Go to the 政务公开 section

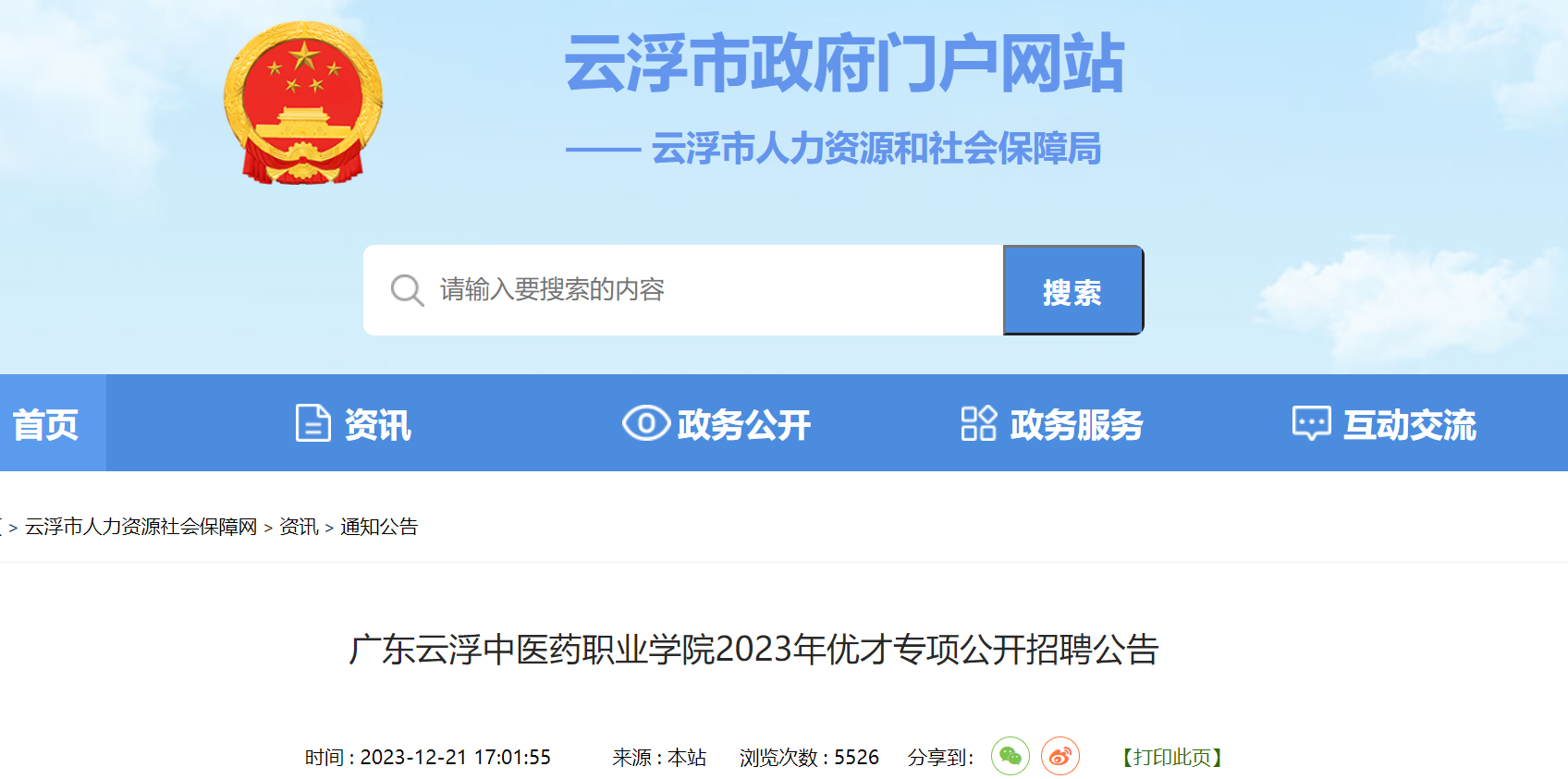pos(744,425)
